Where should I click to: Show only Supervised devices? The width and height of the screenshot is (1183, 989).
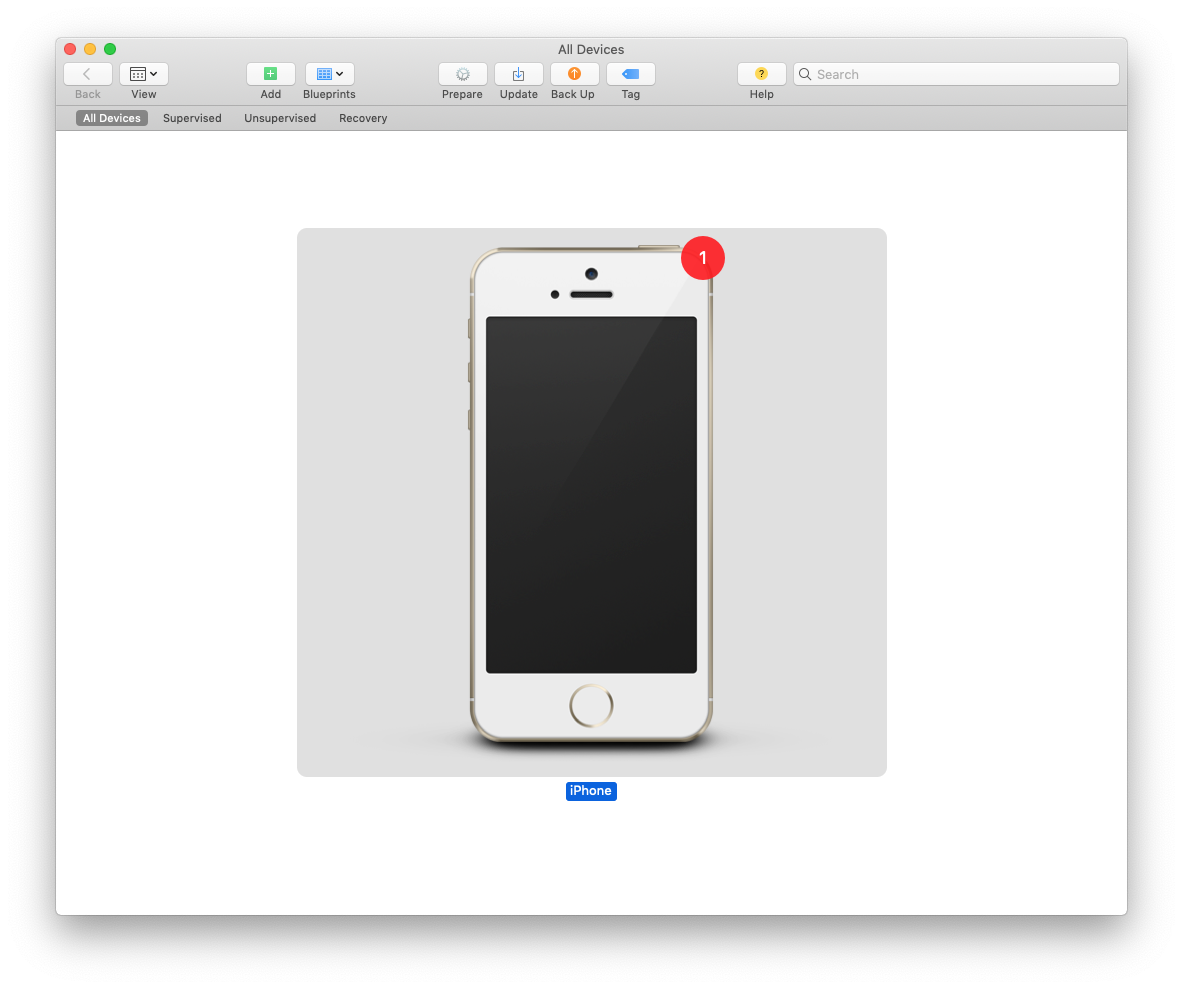coord(192,118)
